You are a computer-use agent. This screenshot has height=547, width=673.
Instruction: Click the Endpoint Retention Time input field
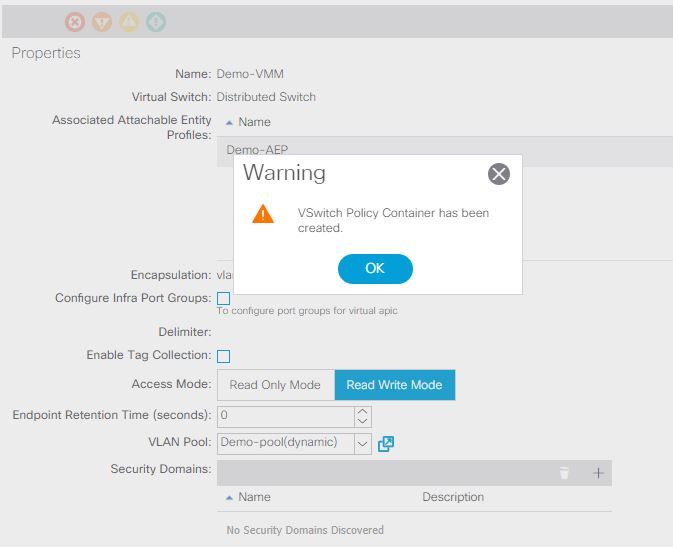[286, 416]
